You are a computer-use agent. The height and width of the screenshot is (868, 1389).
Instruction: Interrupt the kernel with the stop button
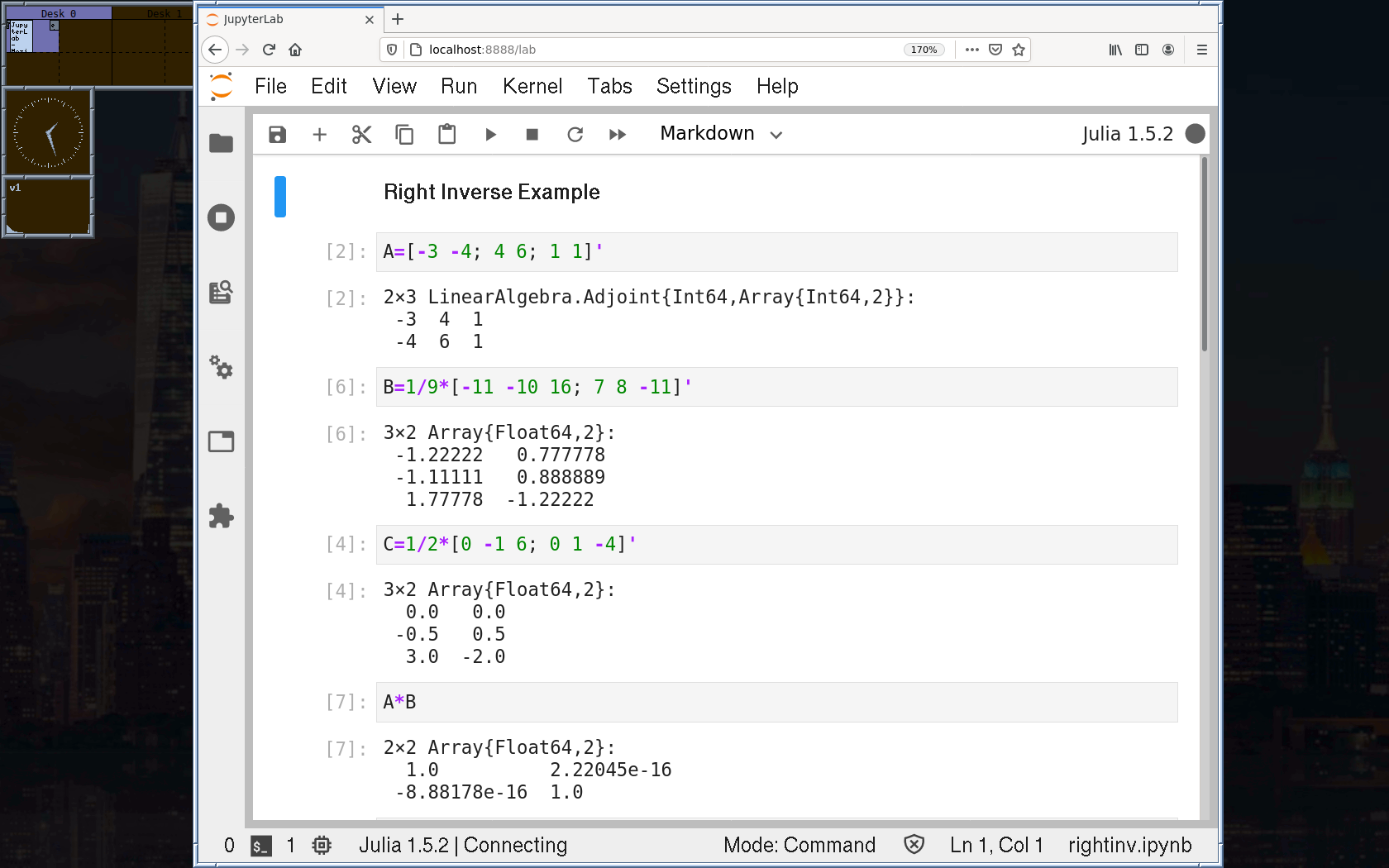pyautogui.click(x=532, y=135)
